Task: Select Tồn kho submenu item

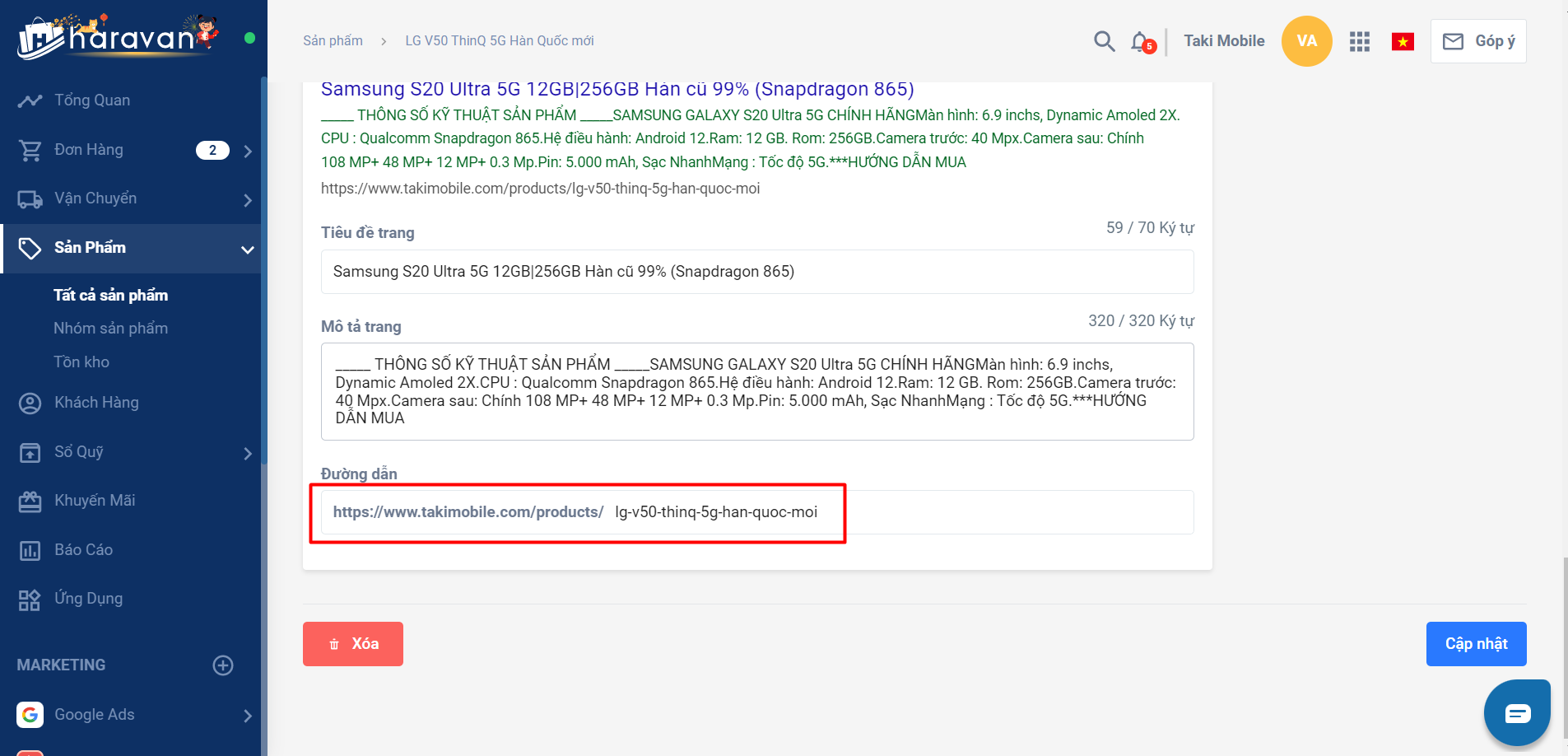Action: pyautogui.click(x=81, y=362)
